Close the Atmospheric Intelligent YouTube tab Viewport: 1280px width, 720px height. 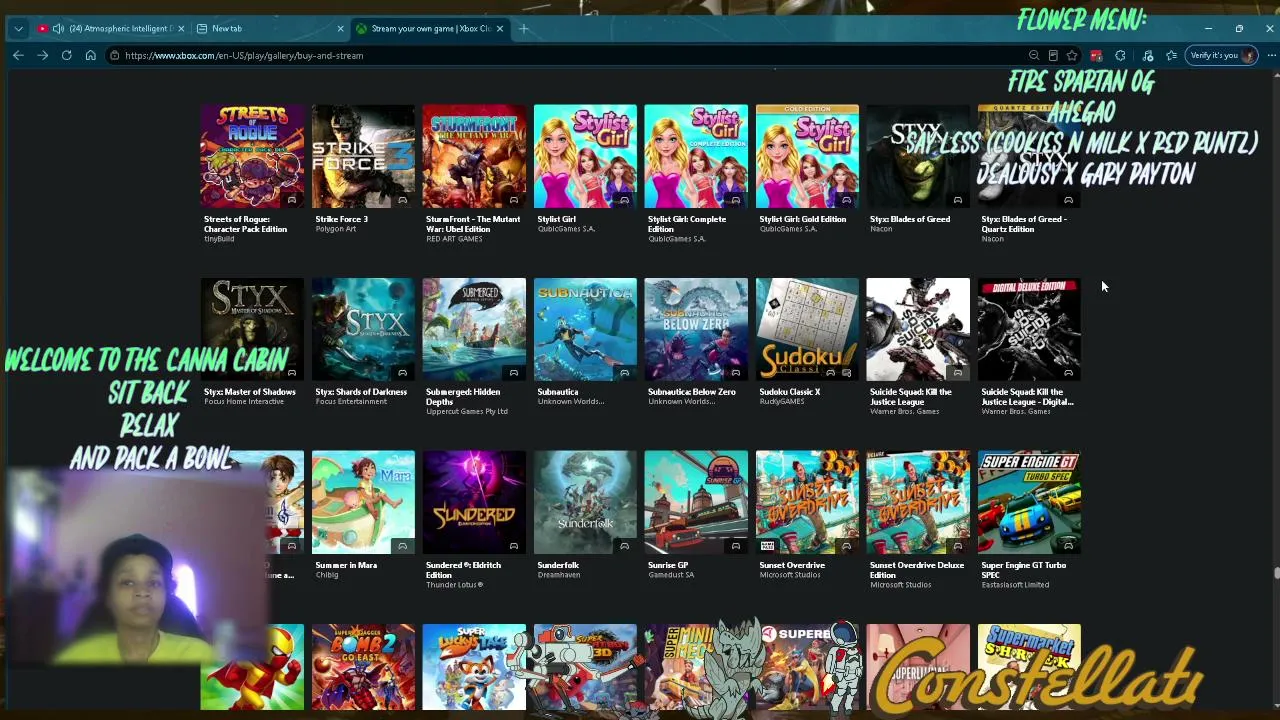[181, 28]
